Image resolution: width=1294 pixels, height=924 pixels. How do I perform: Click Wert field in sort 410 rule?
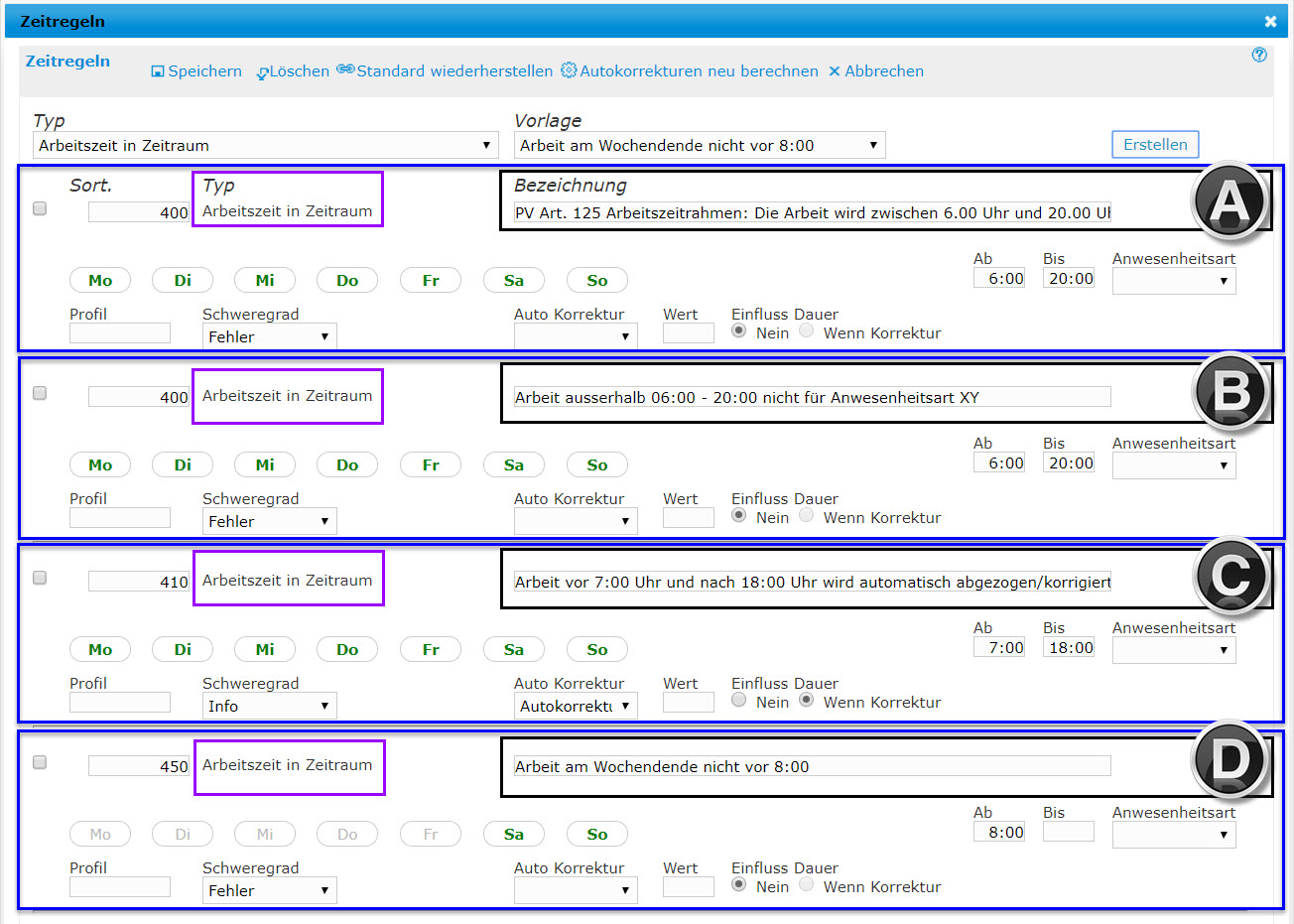coord(689,703)
